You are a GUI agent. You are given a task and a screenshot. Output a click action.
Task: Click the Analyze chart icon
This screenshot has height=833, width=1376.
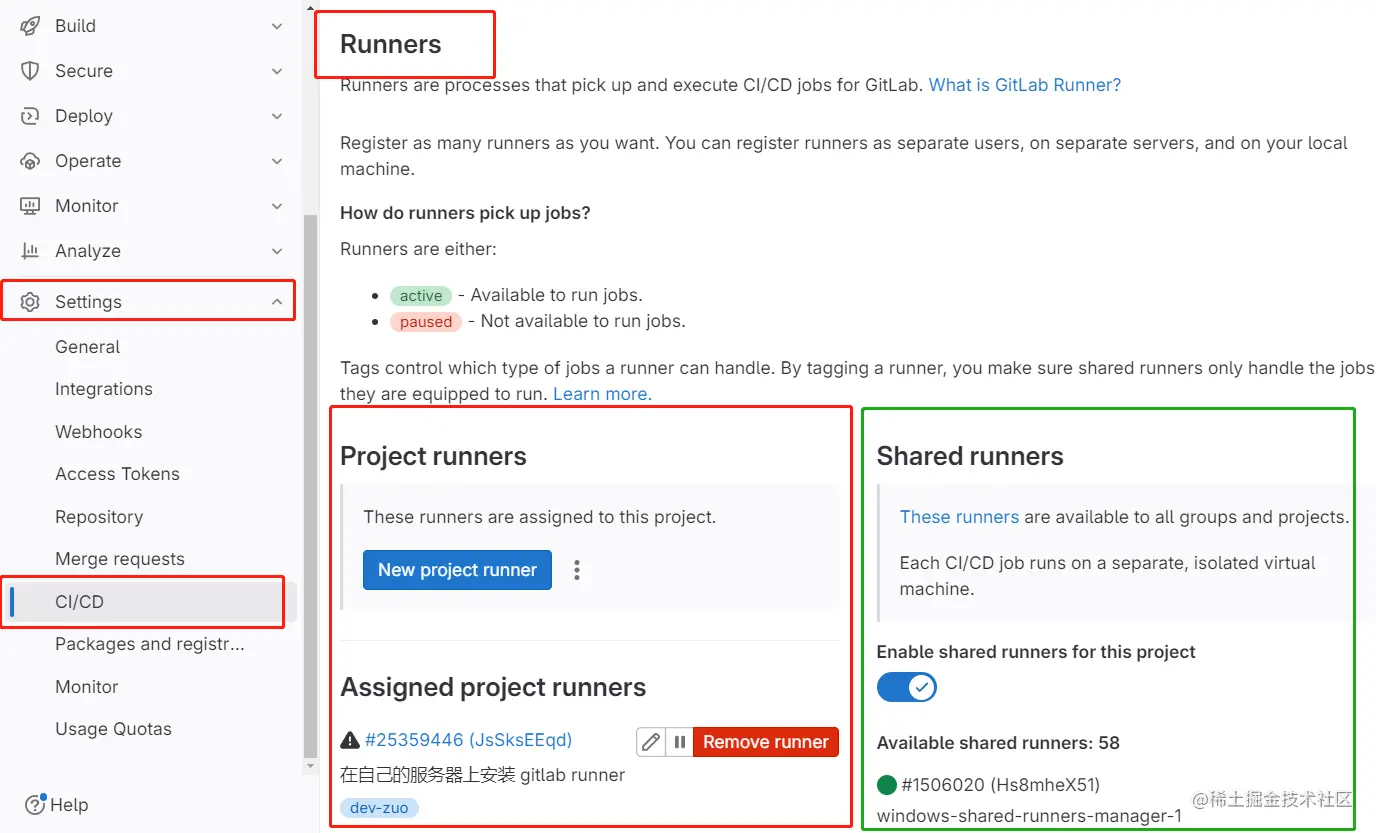(30, 251)
